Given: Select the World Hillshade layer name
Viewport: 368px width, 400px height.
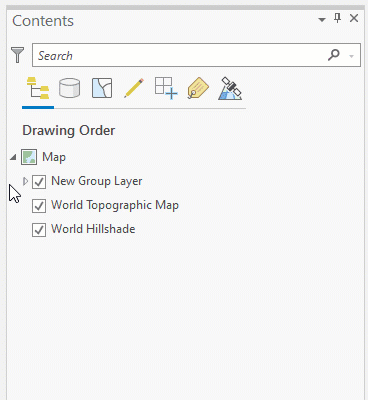Looking at the screenshot, I should click(93, 229).
